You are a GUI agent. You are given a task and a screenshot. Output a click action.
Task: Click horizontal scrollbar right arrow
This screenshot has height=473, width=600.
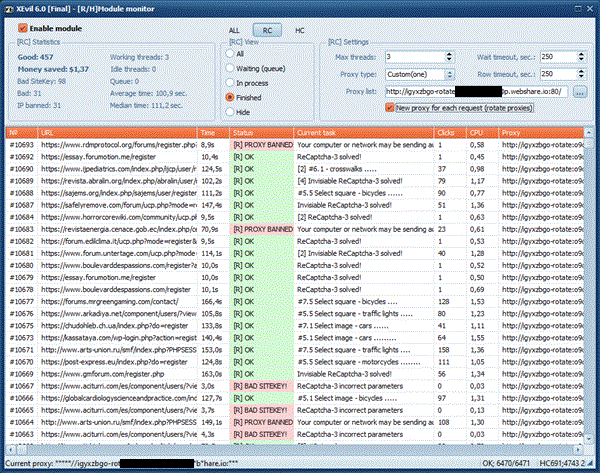(579, 449)
